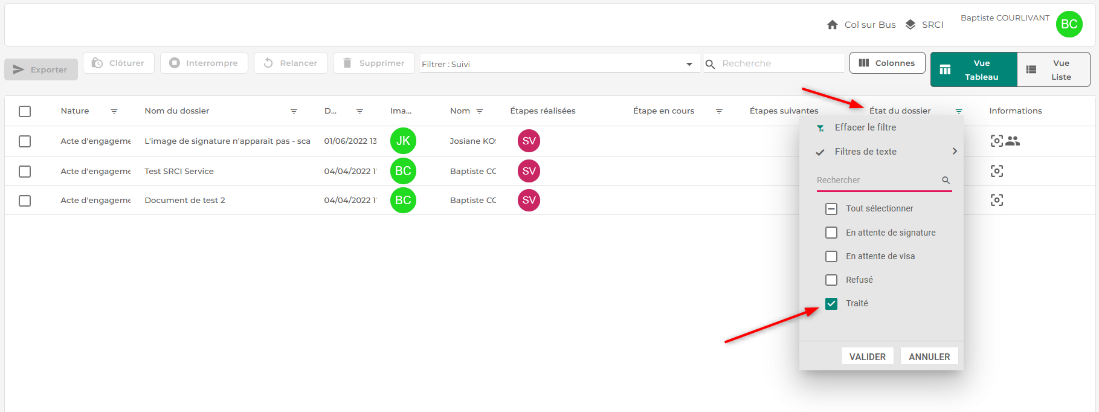Click the scan icon in the second row
This screenshot has height=412, width=1099.
(996, 171)
